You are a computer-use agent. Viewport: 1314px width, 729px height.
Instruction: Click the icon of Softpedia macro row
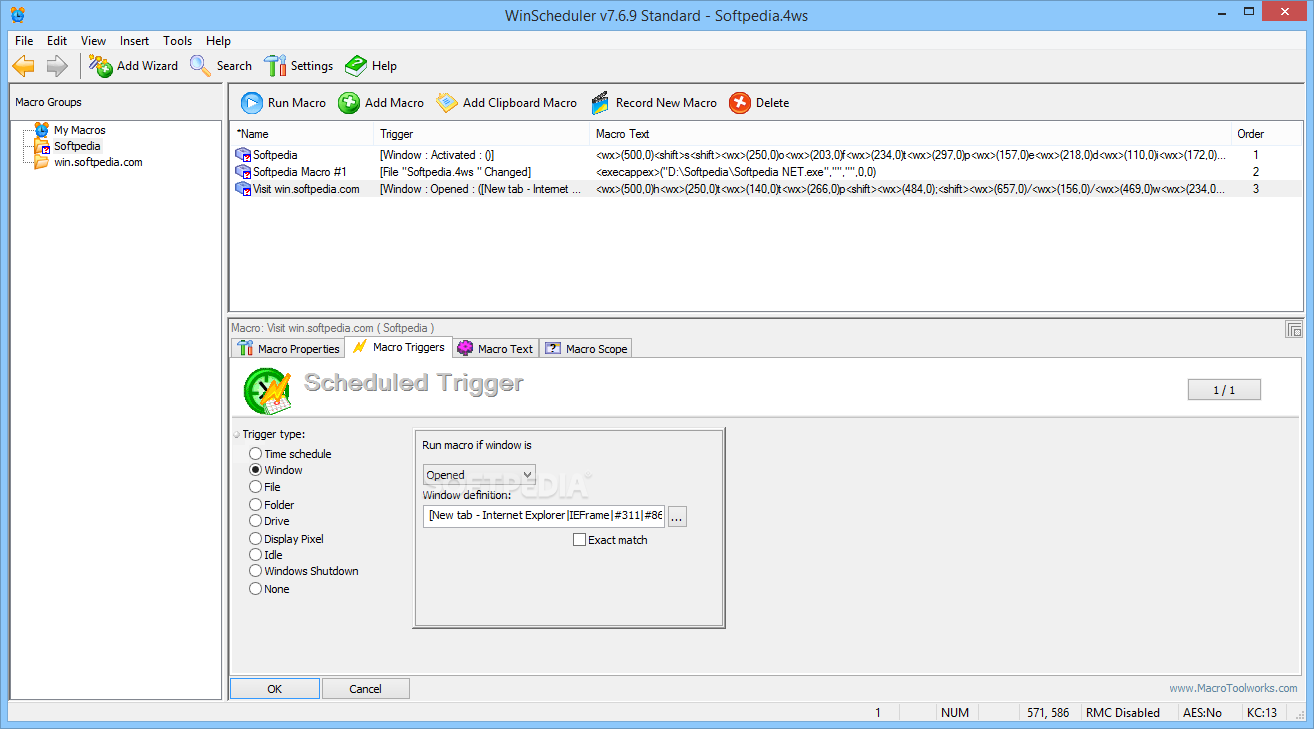[x=243, y=155]
